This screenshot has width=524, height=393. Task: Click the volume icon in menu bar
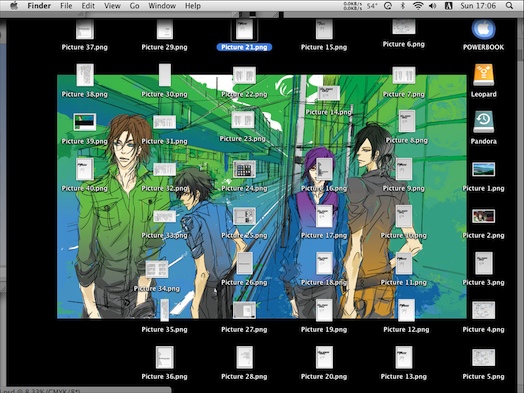pos(433,6)
